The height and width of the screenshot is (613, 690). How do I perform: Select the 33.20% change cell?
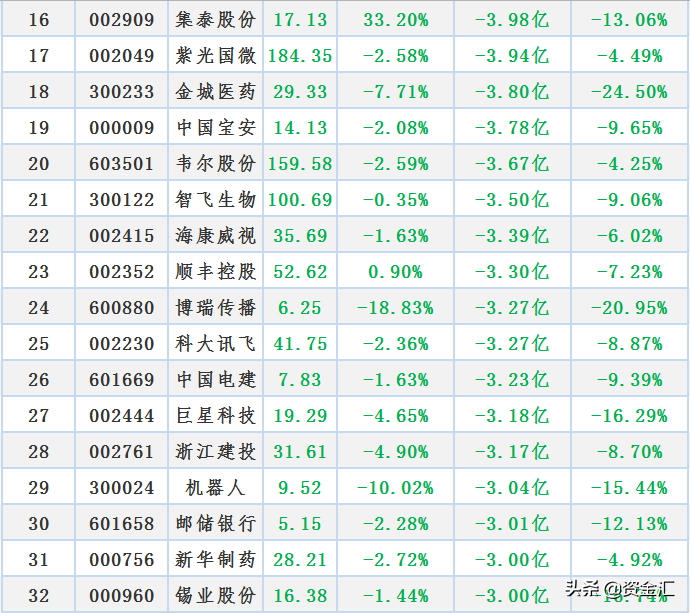pos(396,20)
